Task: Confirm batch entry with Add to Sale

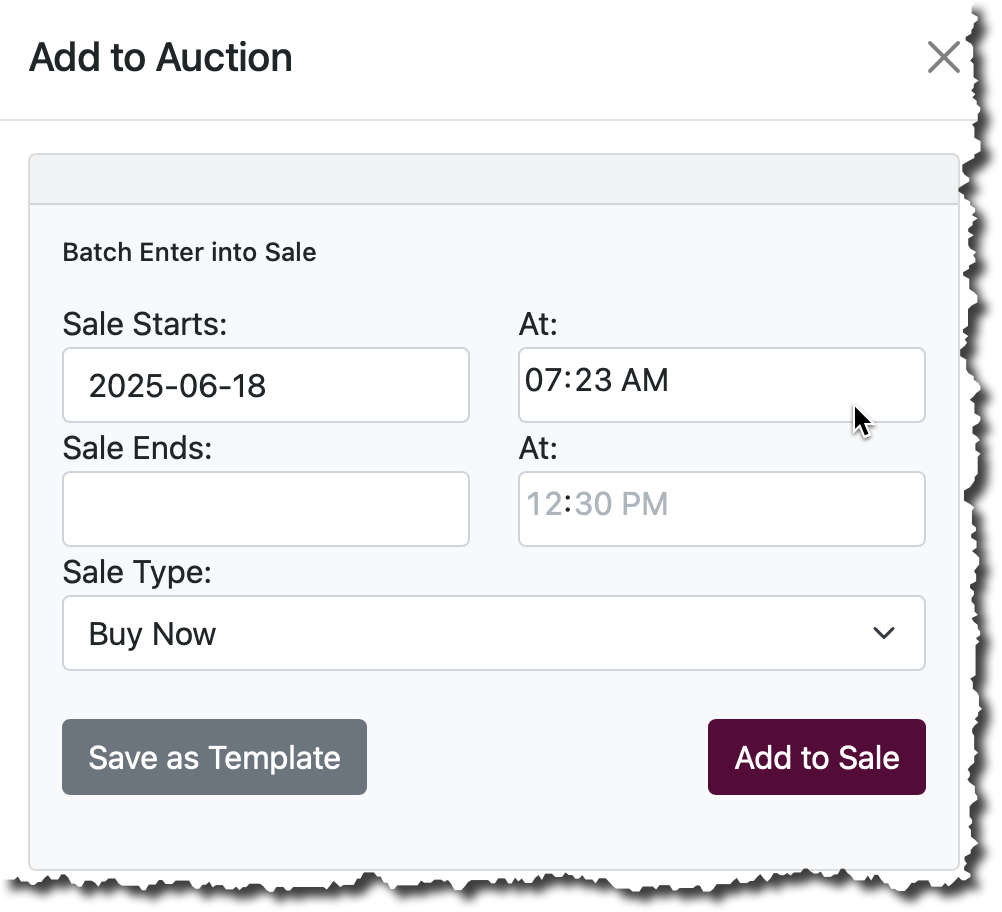Action: click(816, 757)
